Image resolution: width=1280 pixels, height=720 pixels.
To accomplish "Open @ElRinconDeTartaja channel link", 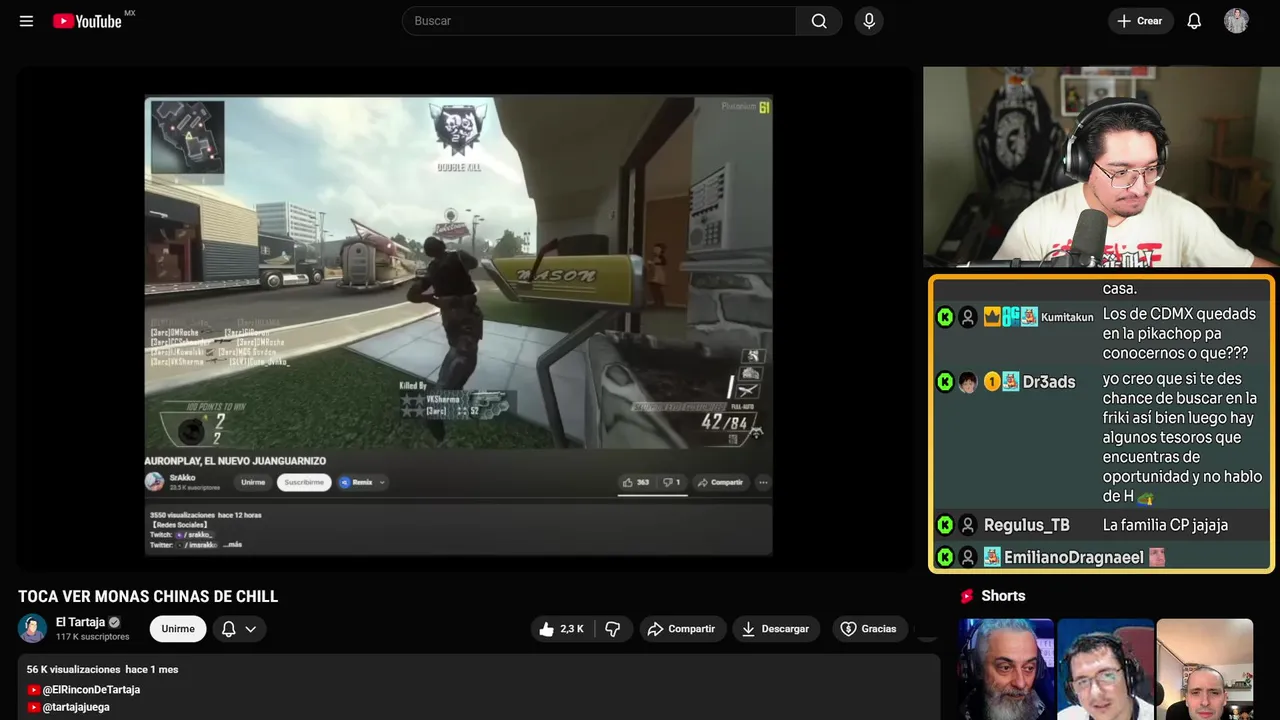I will point(91,690).
